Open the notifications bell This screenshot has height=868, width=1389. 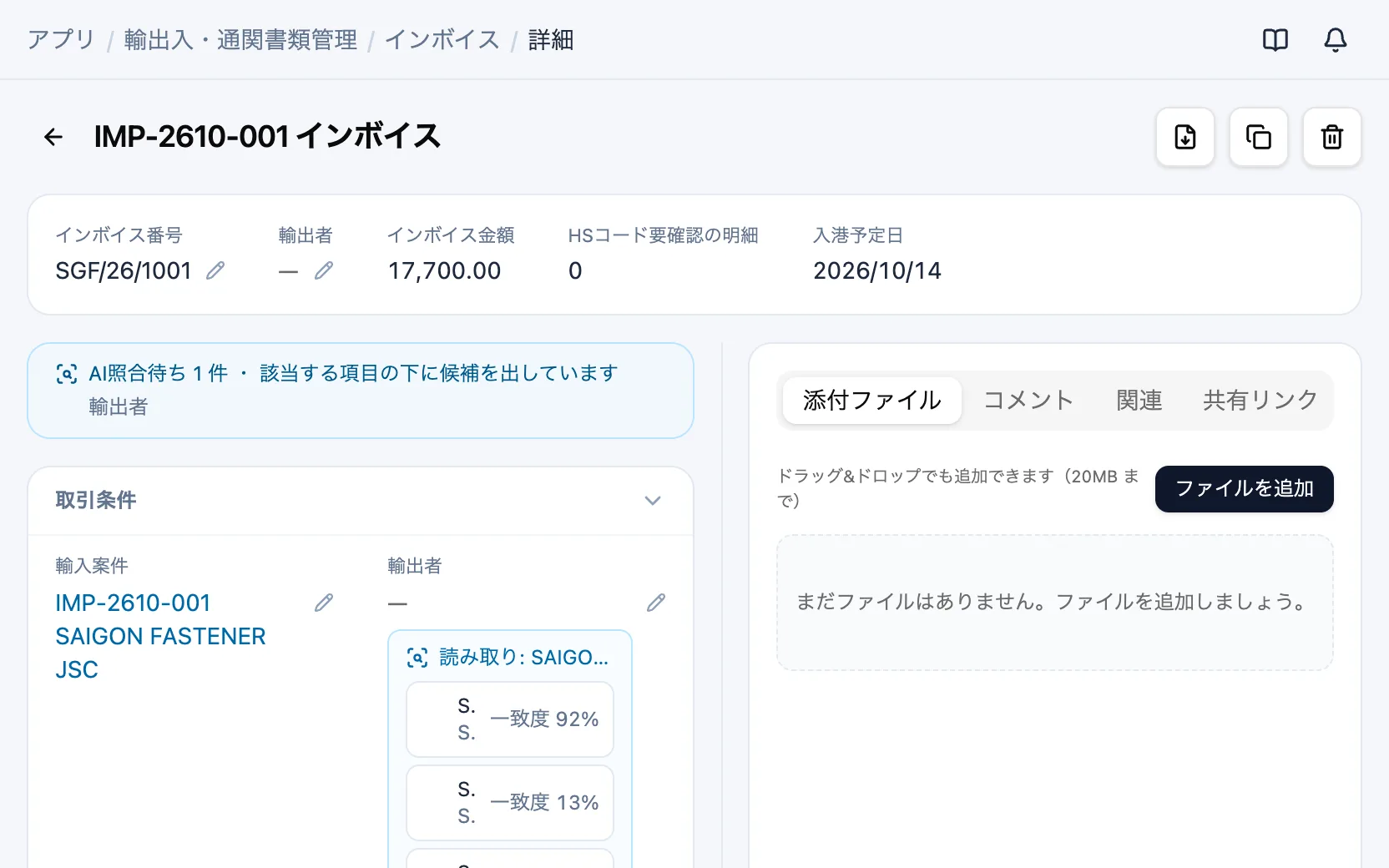1336,40
